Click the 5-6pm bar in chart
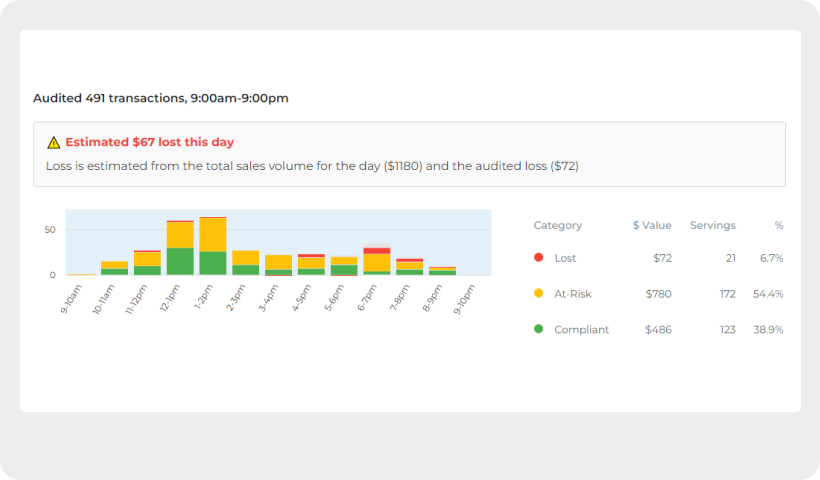The image size is (820, 480). pyautogui.click(x=344, y=266)
